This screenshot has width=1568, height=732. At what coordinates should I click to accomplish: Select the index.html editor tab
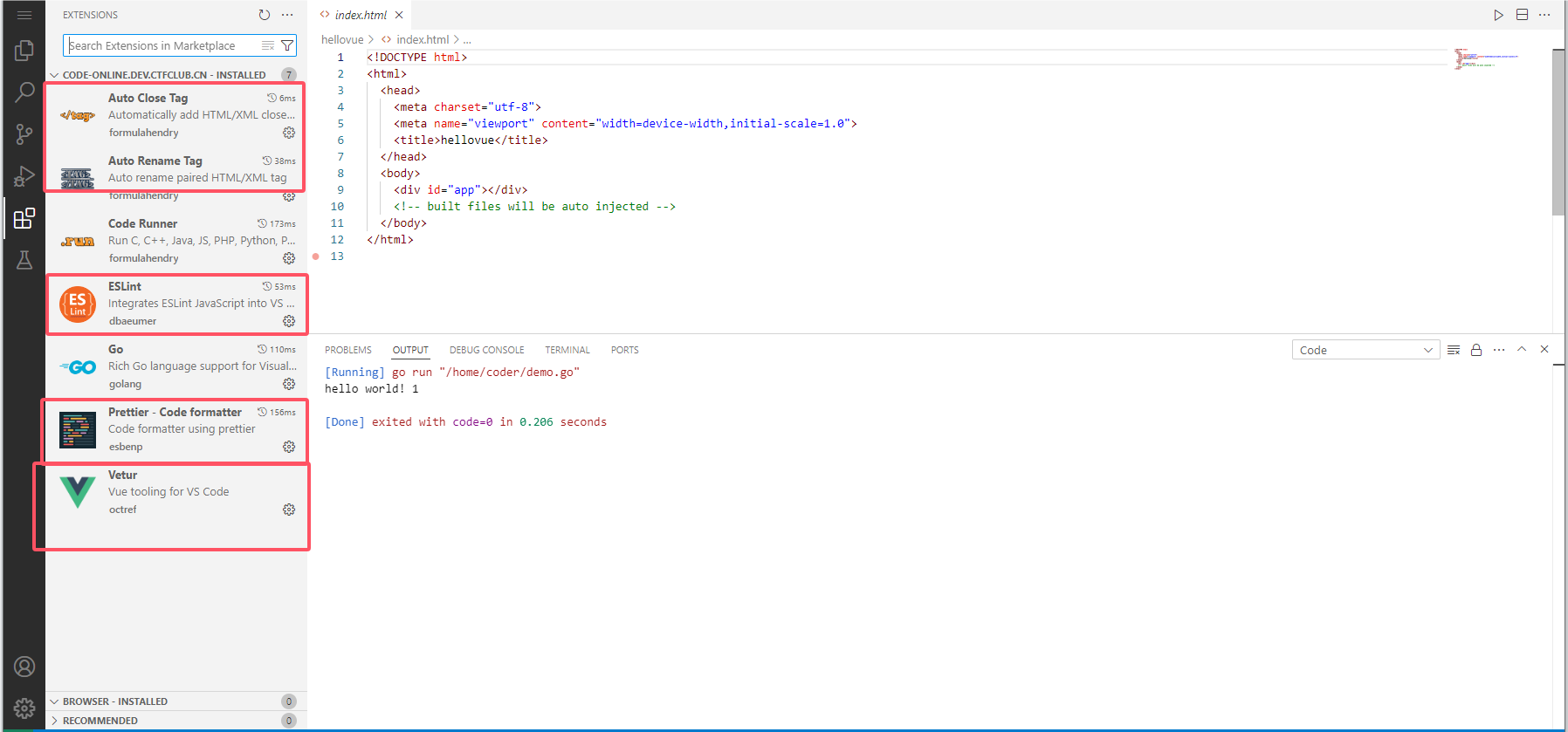(361, 15)
